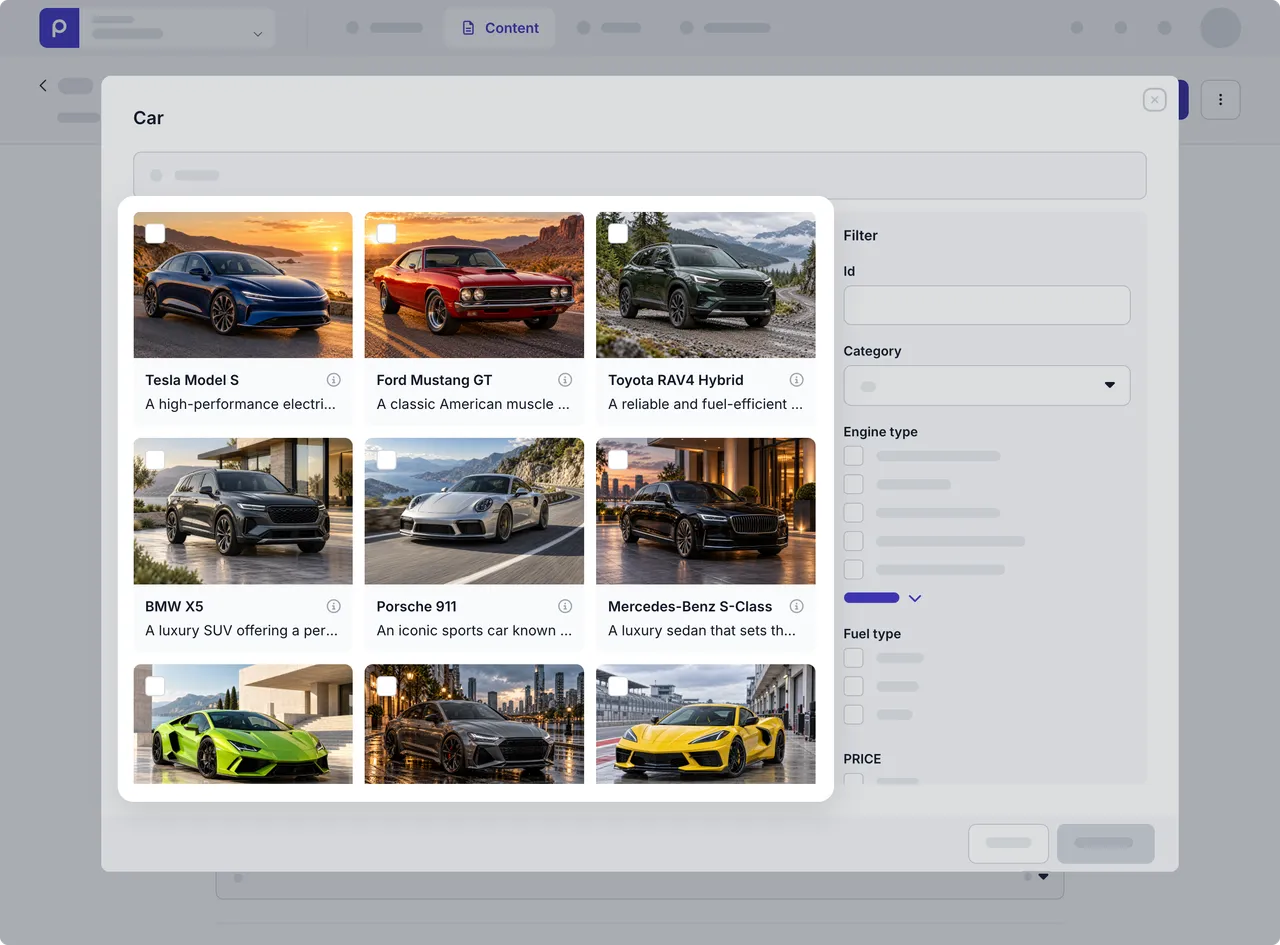Viewport: 1280px width, 945px height.
Task: Select the Mercedes-Benz S-Class checkbox
Action: click(x=618, y=459)
